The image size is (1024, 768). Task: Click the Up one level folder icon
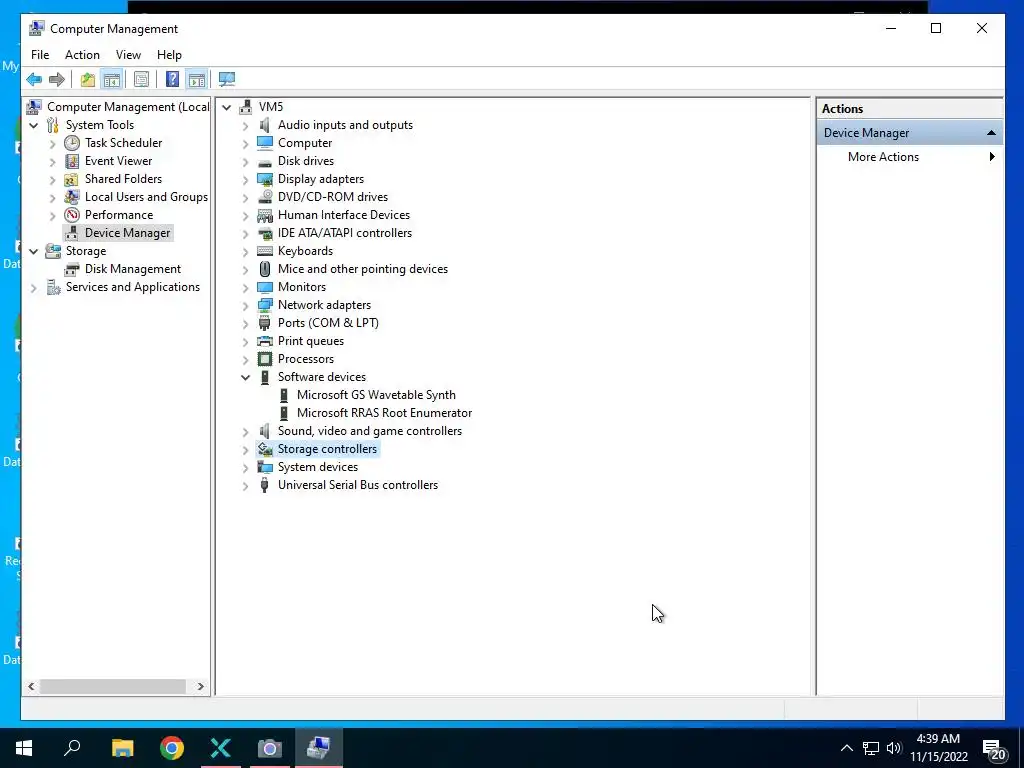click(88, 80)
